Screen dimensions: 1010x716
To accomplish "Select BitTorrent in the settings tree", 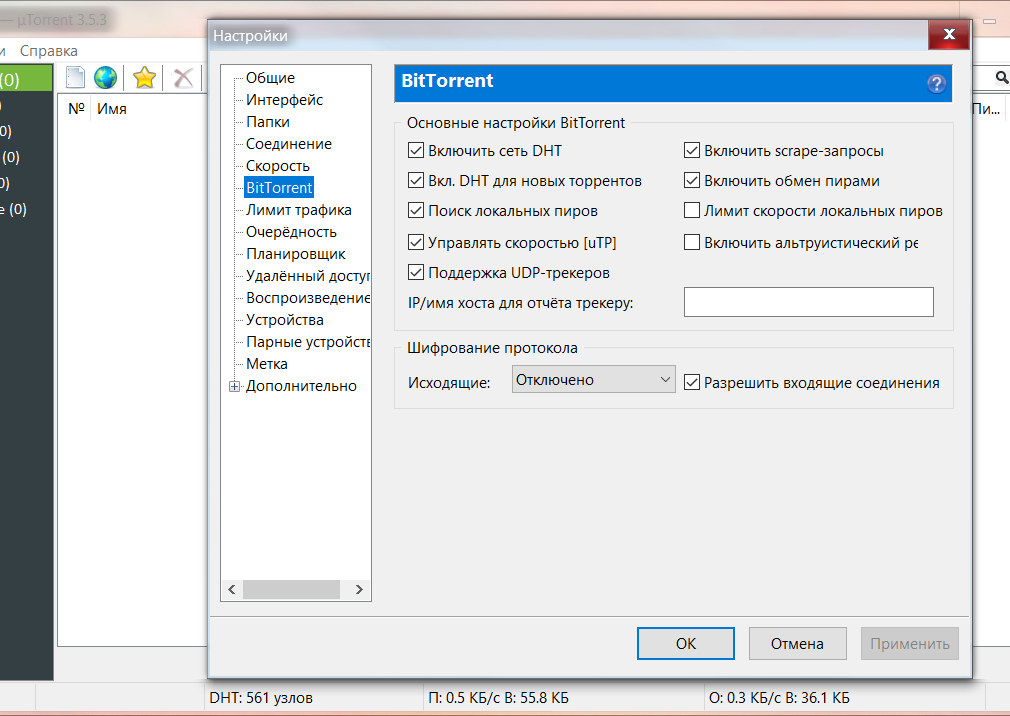I will pyautogui.click(x=279, y=188).
